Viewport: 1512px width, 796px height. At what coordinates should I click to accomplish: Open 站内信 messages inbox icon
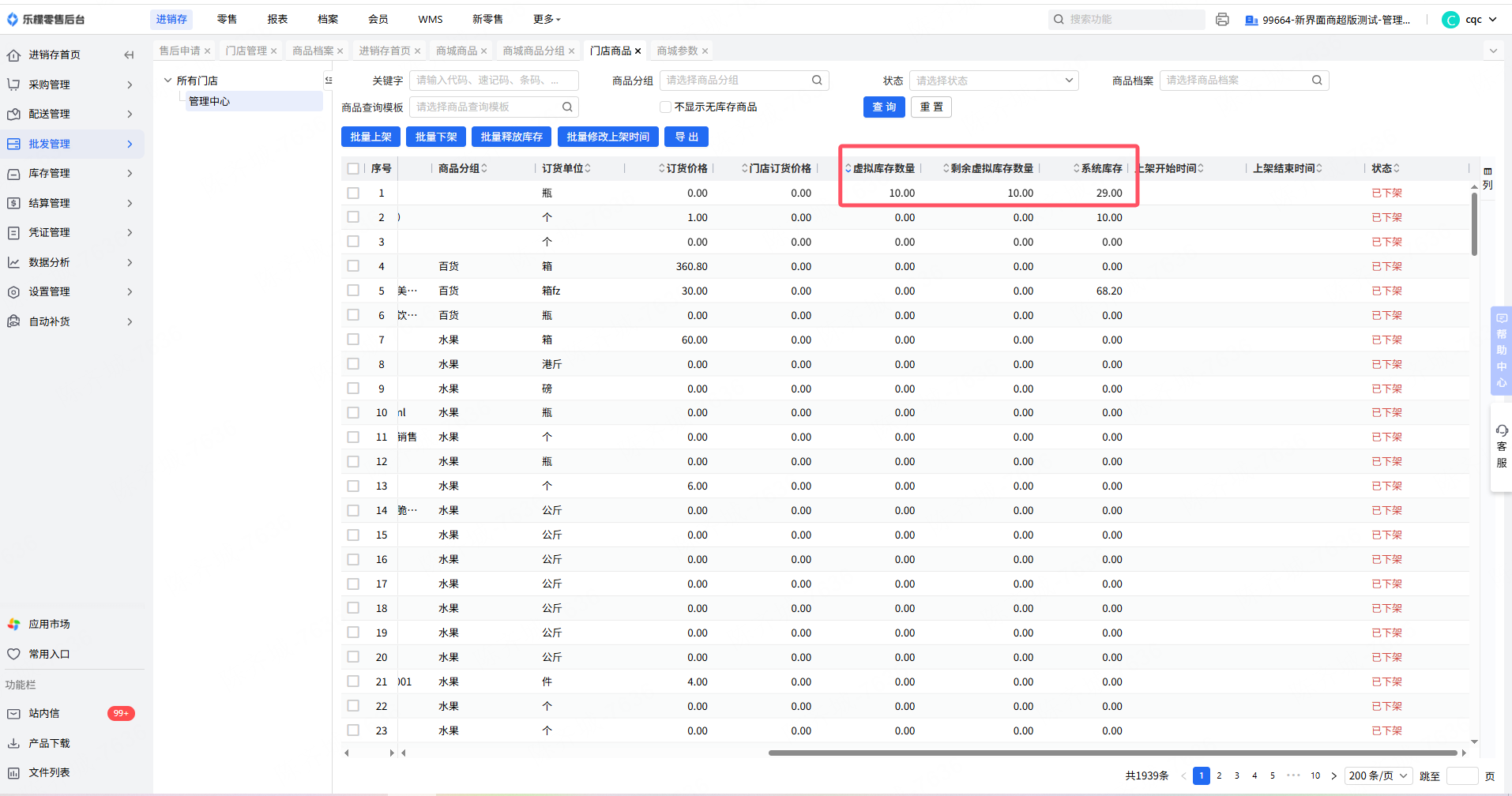13,714
